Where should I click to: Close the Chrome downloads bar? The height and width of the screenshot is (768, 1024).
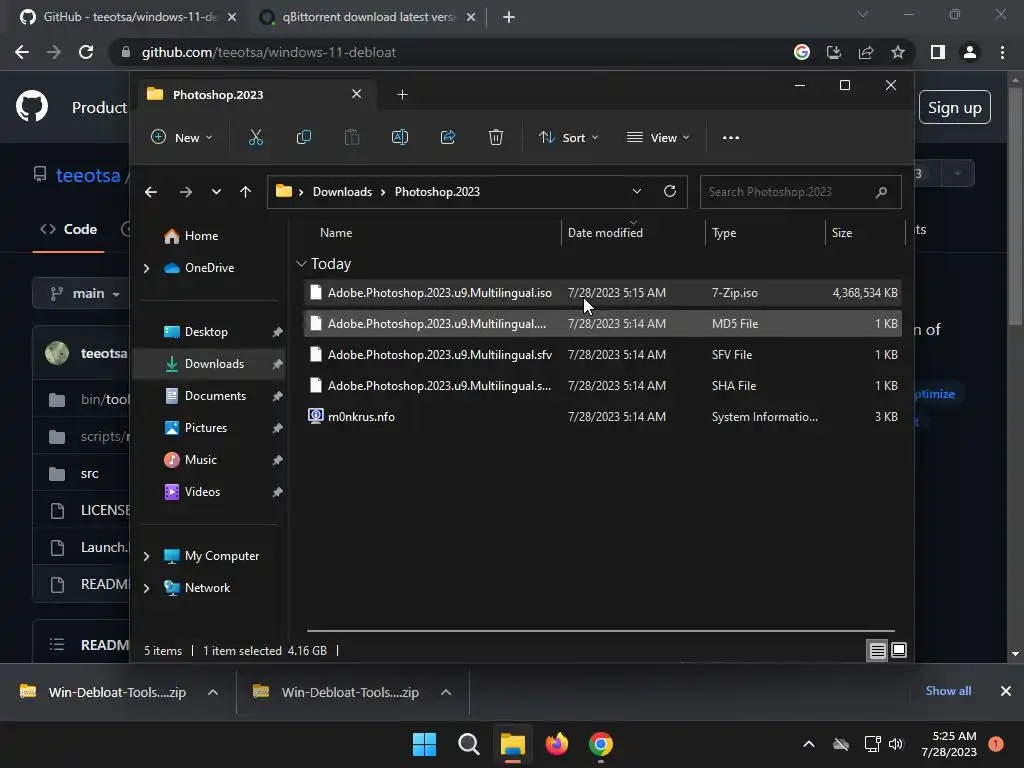1006,691
